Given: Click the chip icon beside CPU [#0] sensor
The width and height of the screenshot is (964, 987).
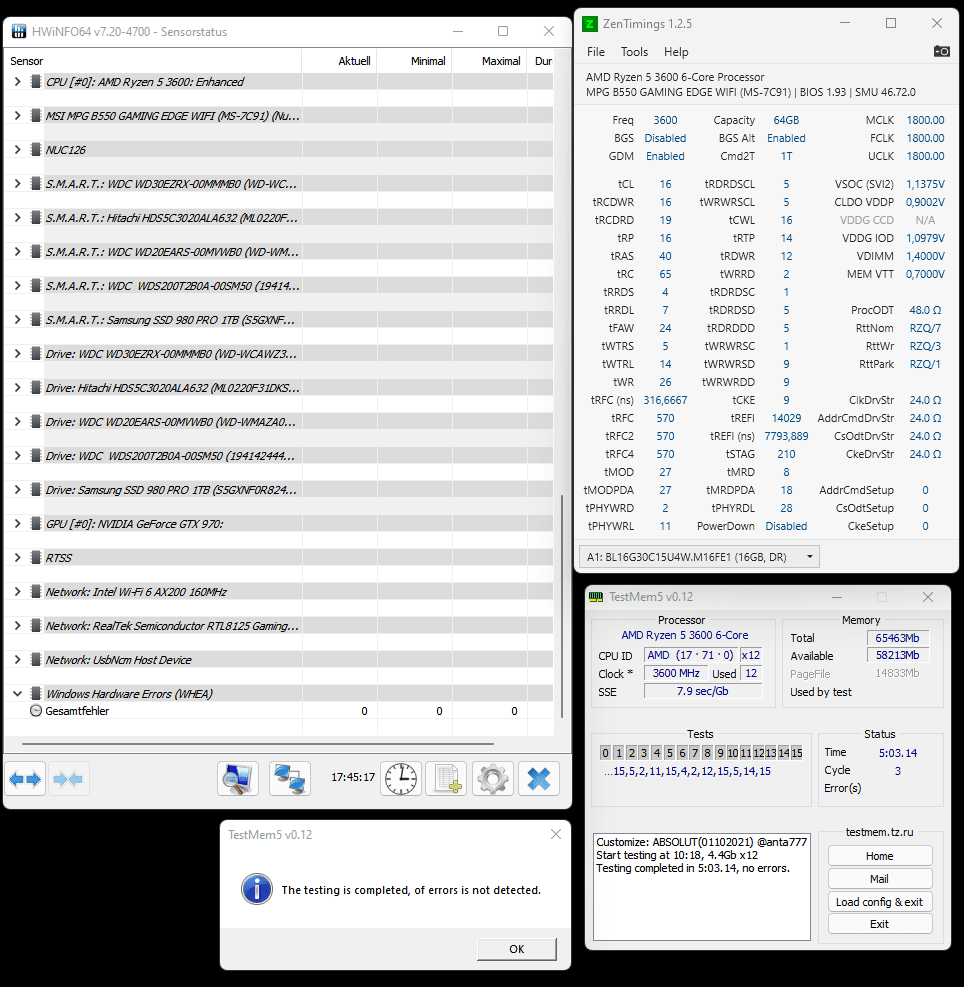Looking at the screenshot, I should tap(36, 81).
